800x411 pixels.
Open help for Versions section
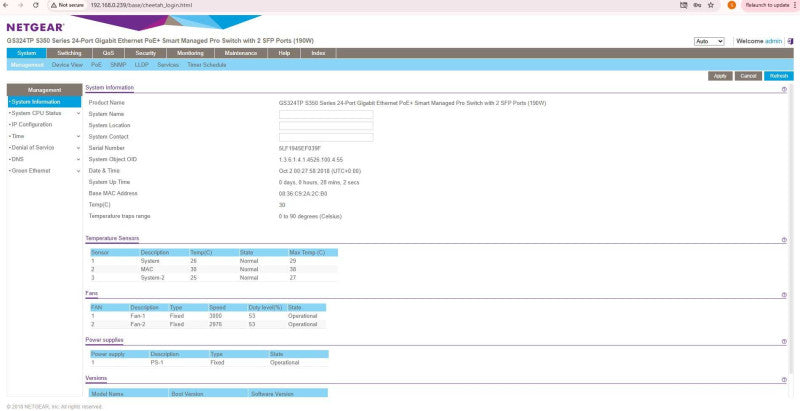click(784, 380)
